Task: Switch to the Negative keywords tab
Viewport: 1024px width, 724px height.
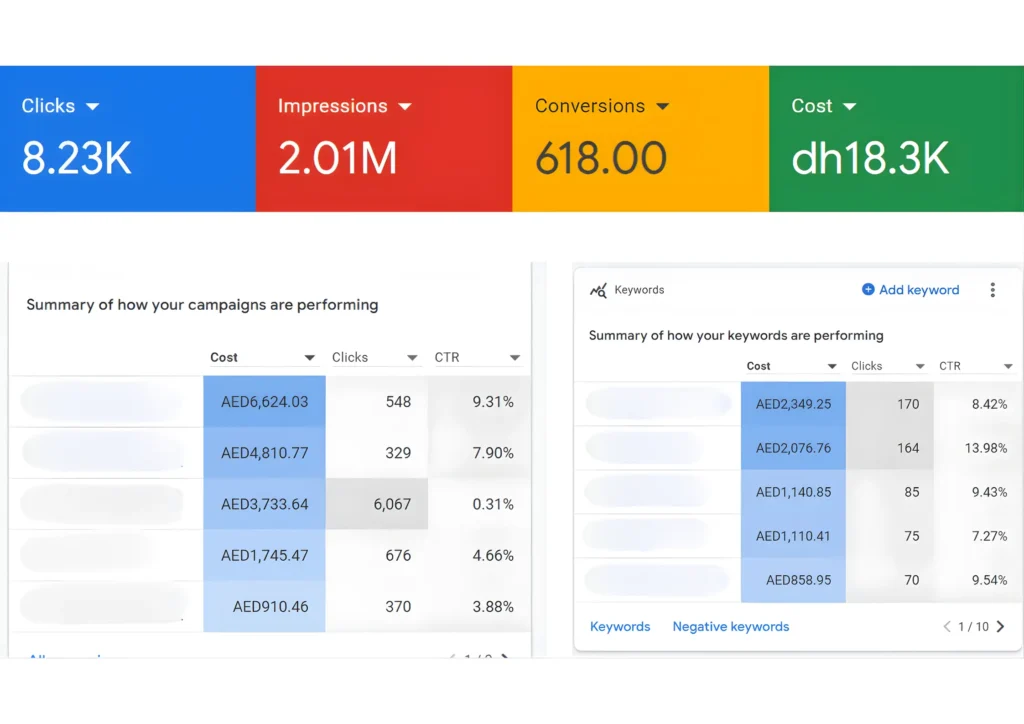Action: click(x=730, y=627)
